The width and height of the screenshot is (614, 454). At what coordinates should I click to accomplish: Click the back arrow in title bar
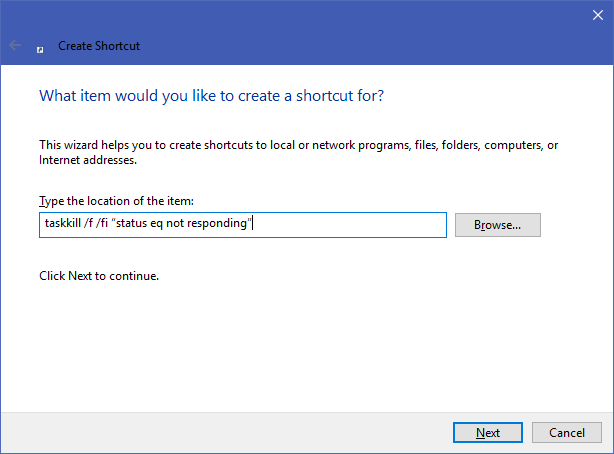(15, 45)
